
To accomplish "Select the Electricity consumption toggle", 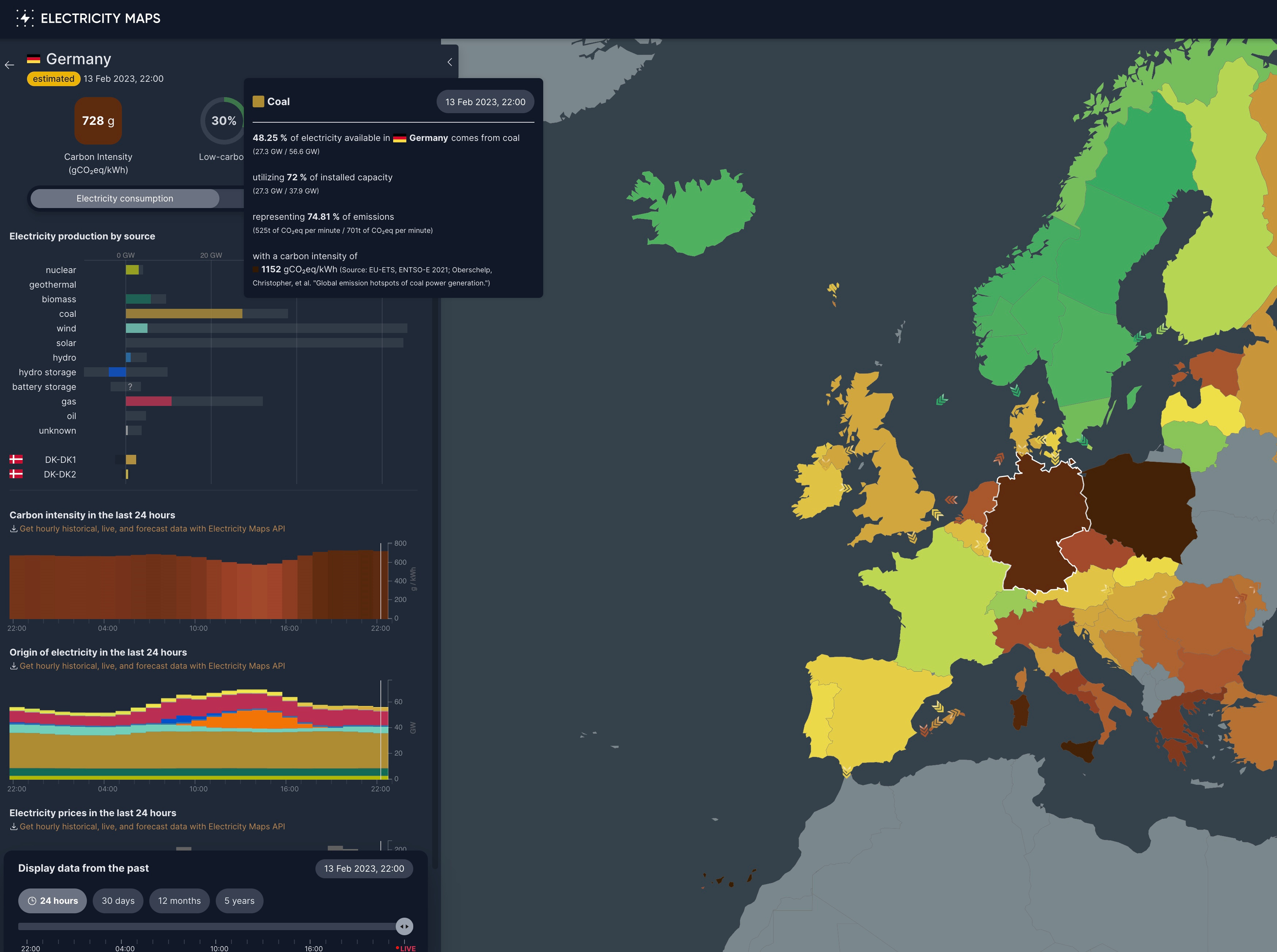I will [x=124, y=198].
